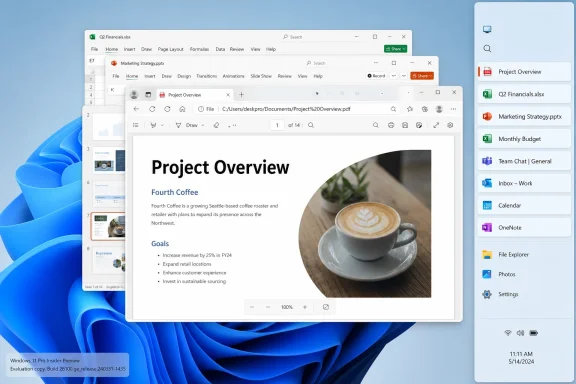Click the search magnifier in side panel
The width and height of the screenshot is (576, 384).
(487, 49)
